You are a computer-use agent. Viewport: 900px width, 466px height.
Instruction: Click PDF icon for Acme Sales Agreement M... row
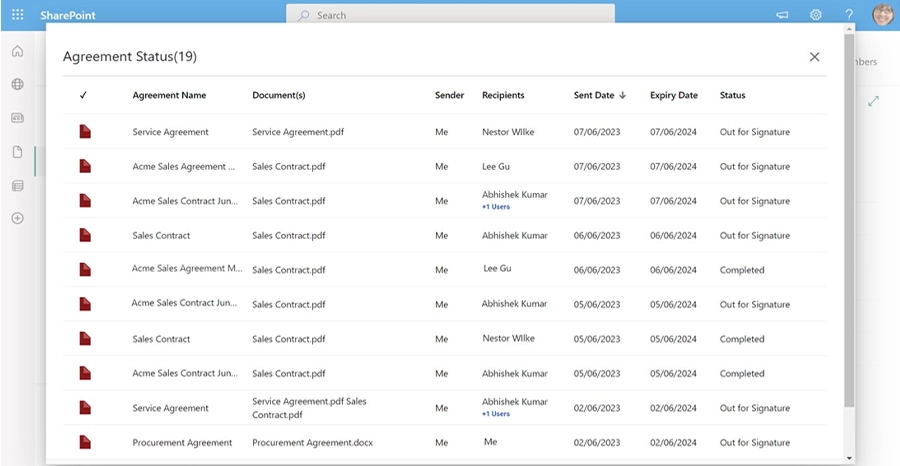pos(85,269)
